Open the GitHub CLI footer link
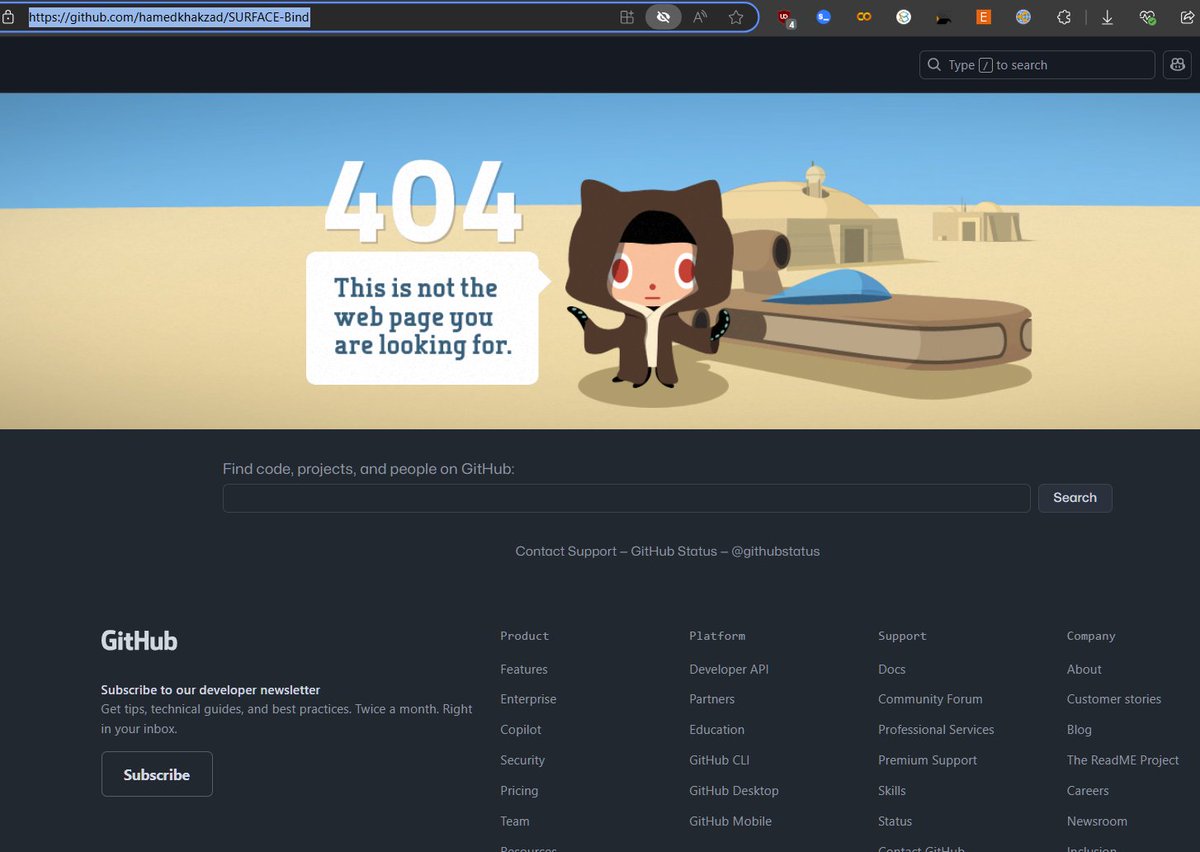 coord(719,760)
